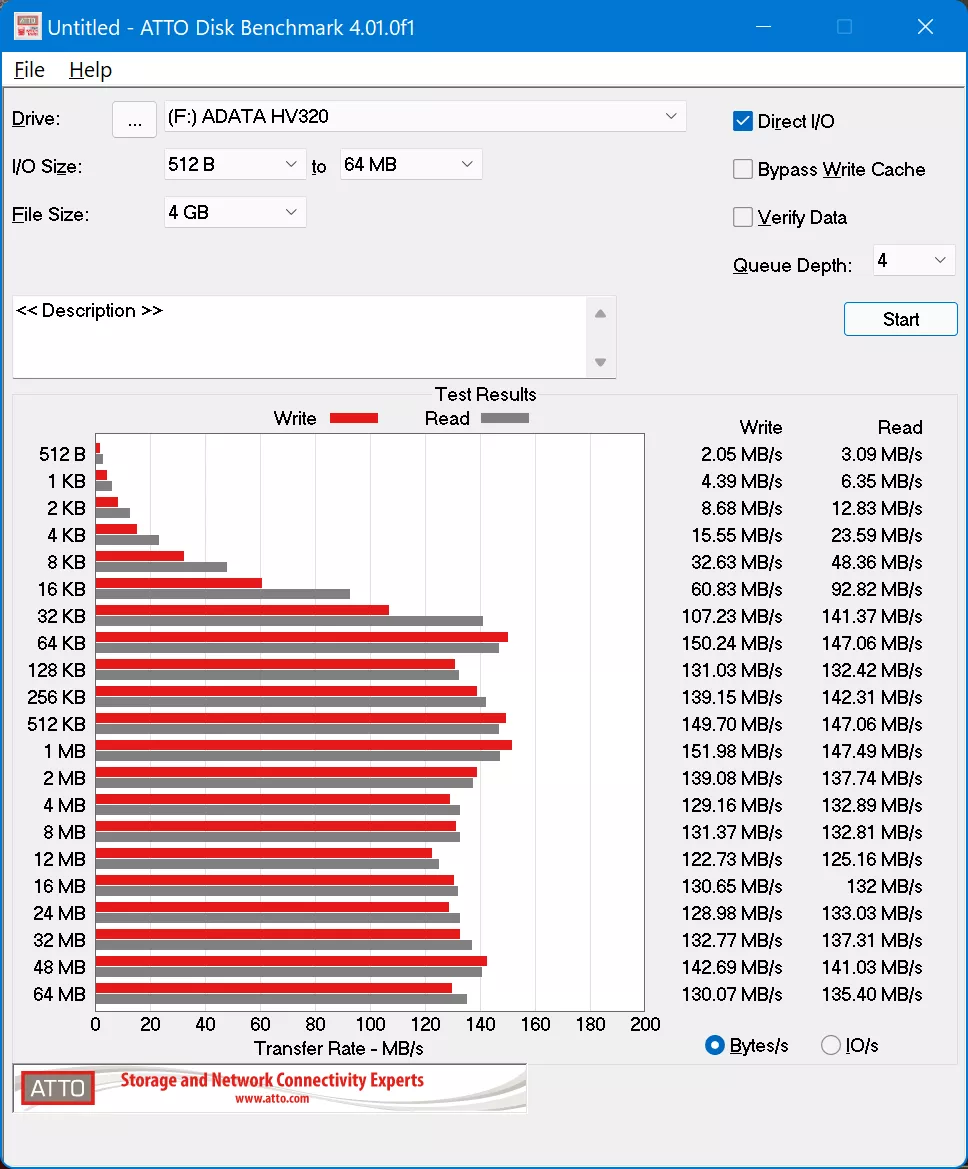Image resolution: width=968 pixels, height=1169 pixels.
Task: Click the Start button
Action: click(x=900, y=319)
